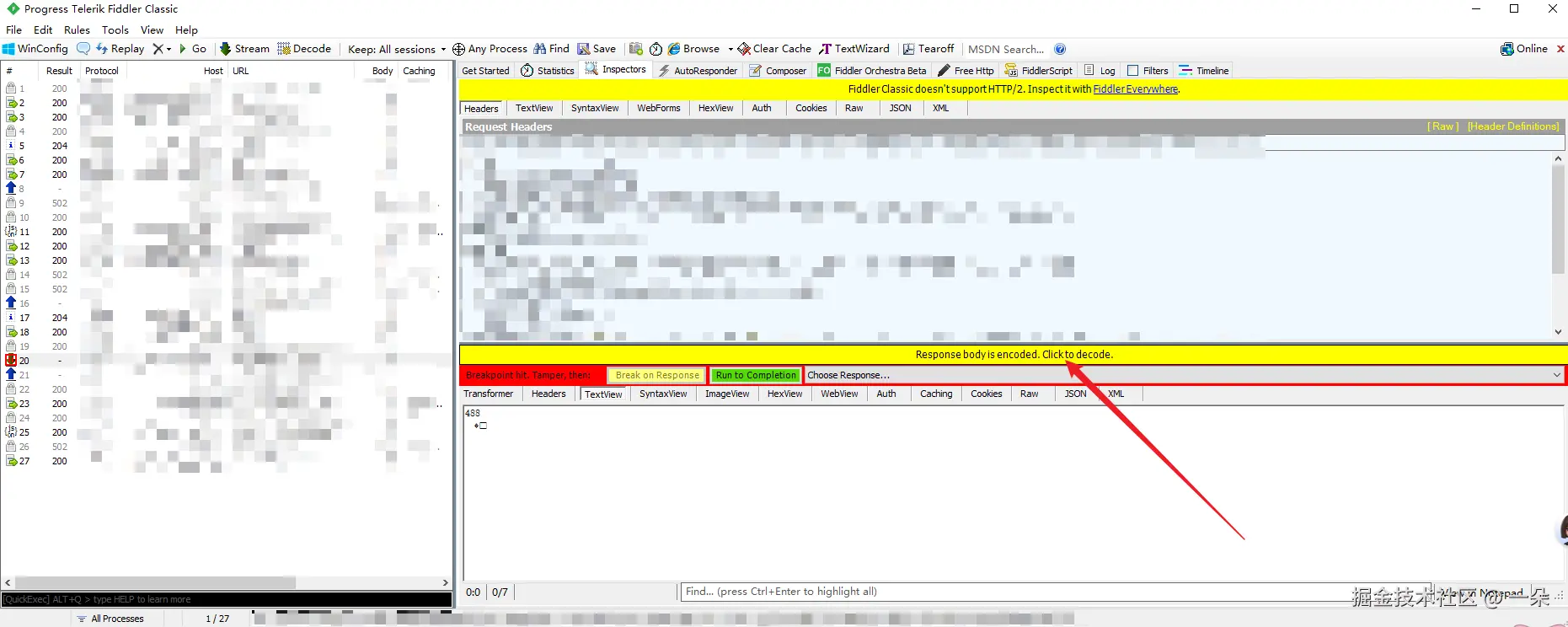Click the camera screenshot icon
The width and height of the screenshot is (1568, 627).
click(636, 49)
